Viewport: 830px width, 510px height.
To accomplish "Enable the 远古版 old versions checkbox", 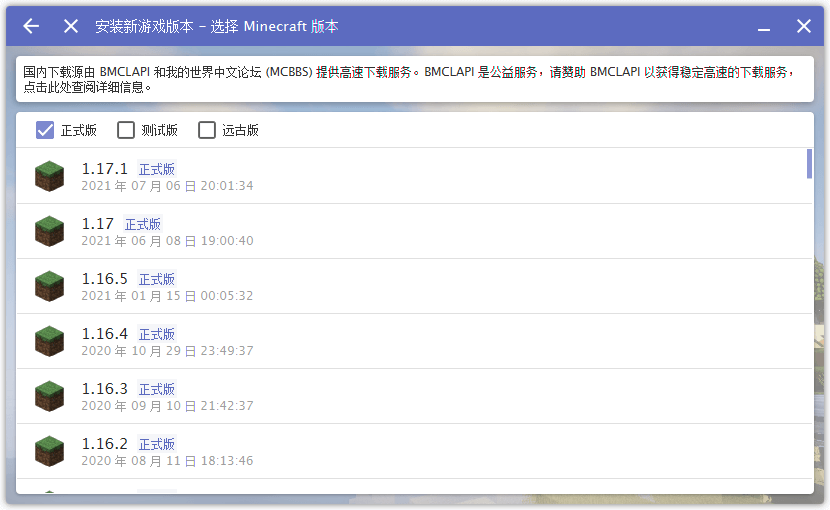I will pos(206,130).
